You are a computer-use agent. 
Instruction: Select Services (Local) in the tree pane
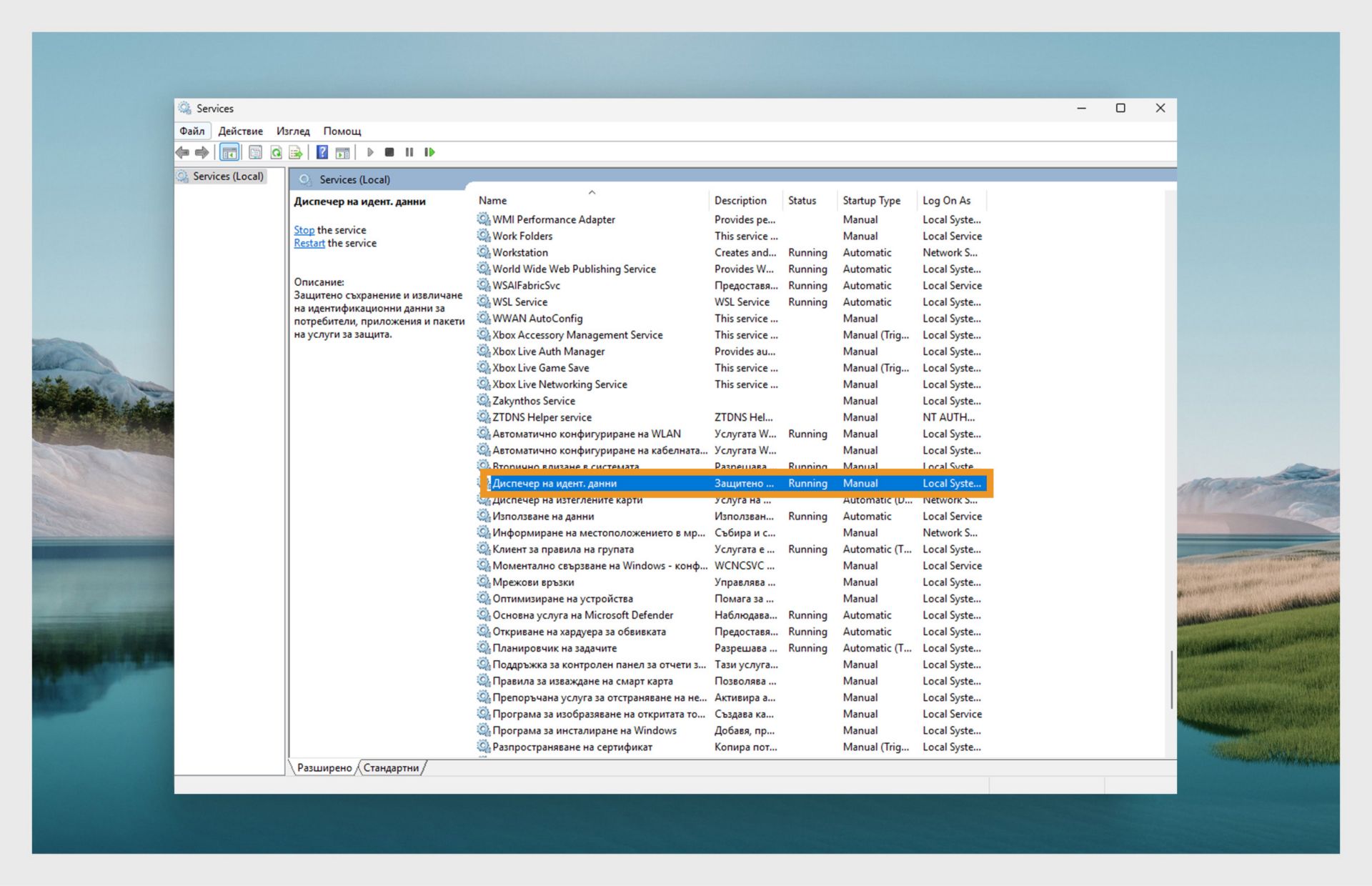[x=227, y=176]
